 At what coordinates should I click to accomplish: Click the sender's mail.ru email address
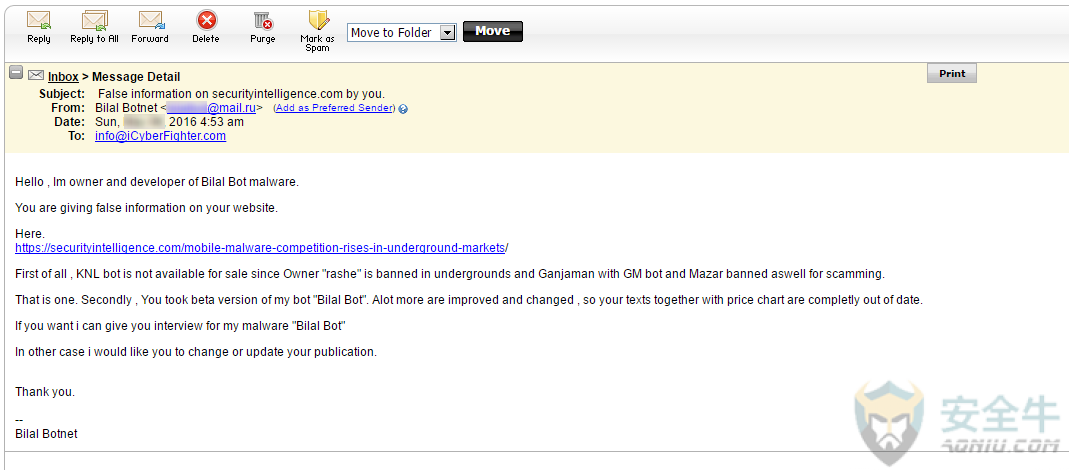click(211, 108)
